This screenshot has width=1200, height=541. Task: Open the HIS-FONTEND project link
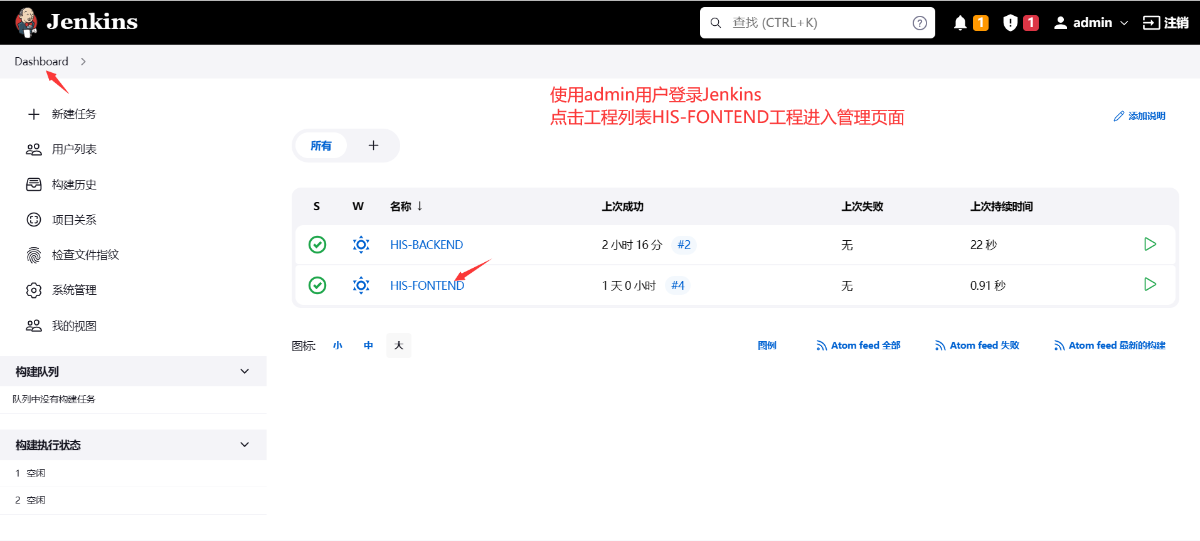point(427,286)
